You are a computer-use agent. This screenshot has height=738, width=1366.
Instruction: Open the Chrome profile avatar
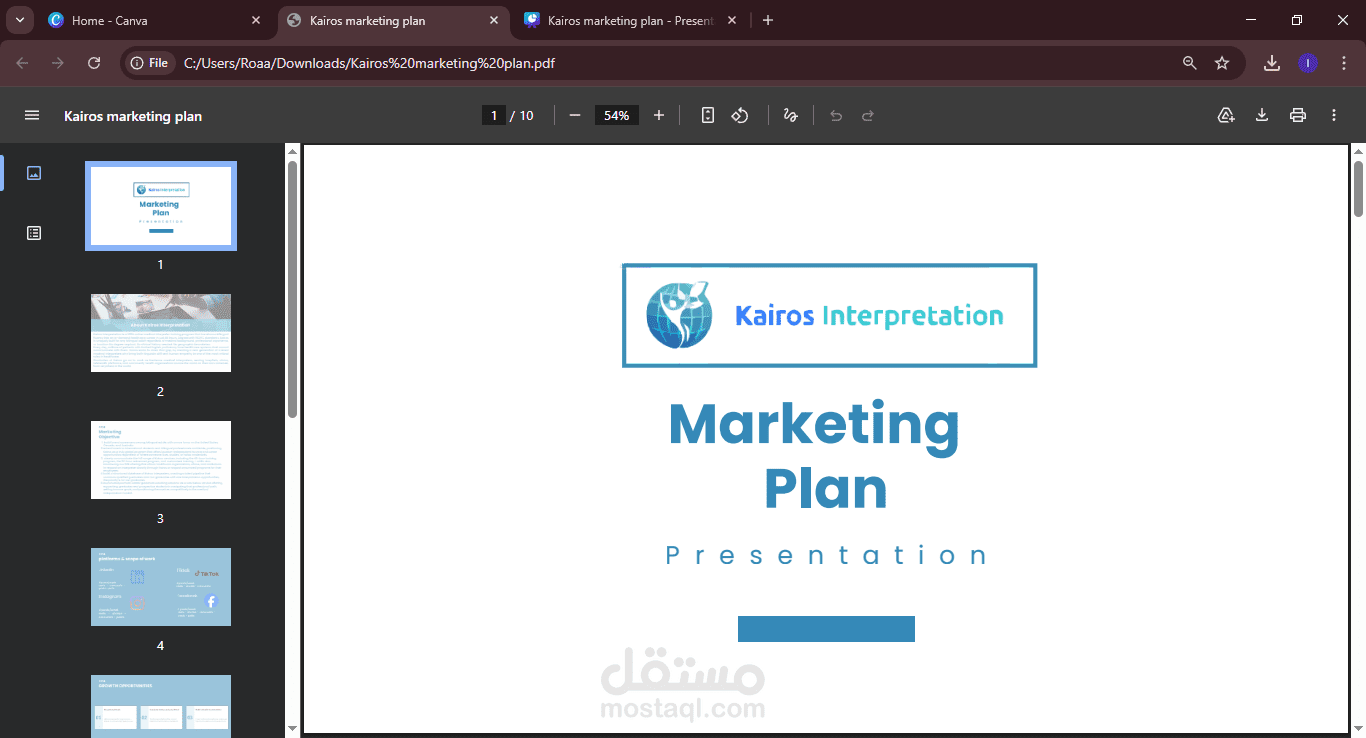(1308, 63)
